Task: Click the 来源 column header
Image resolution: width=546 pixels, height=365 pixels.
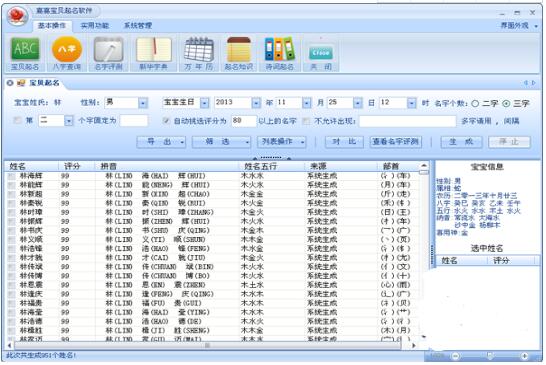Action: tap(341, 166)
